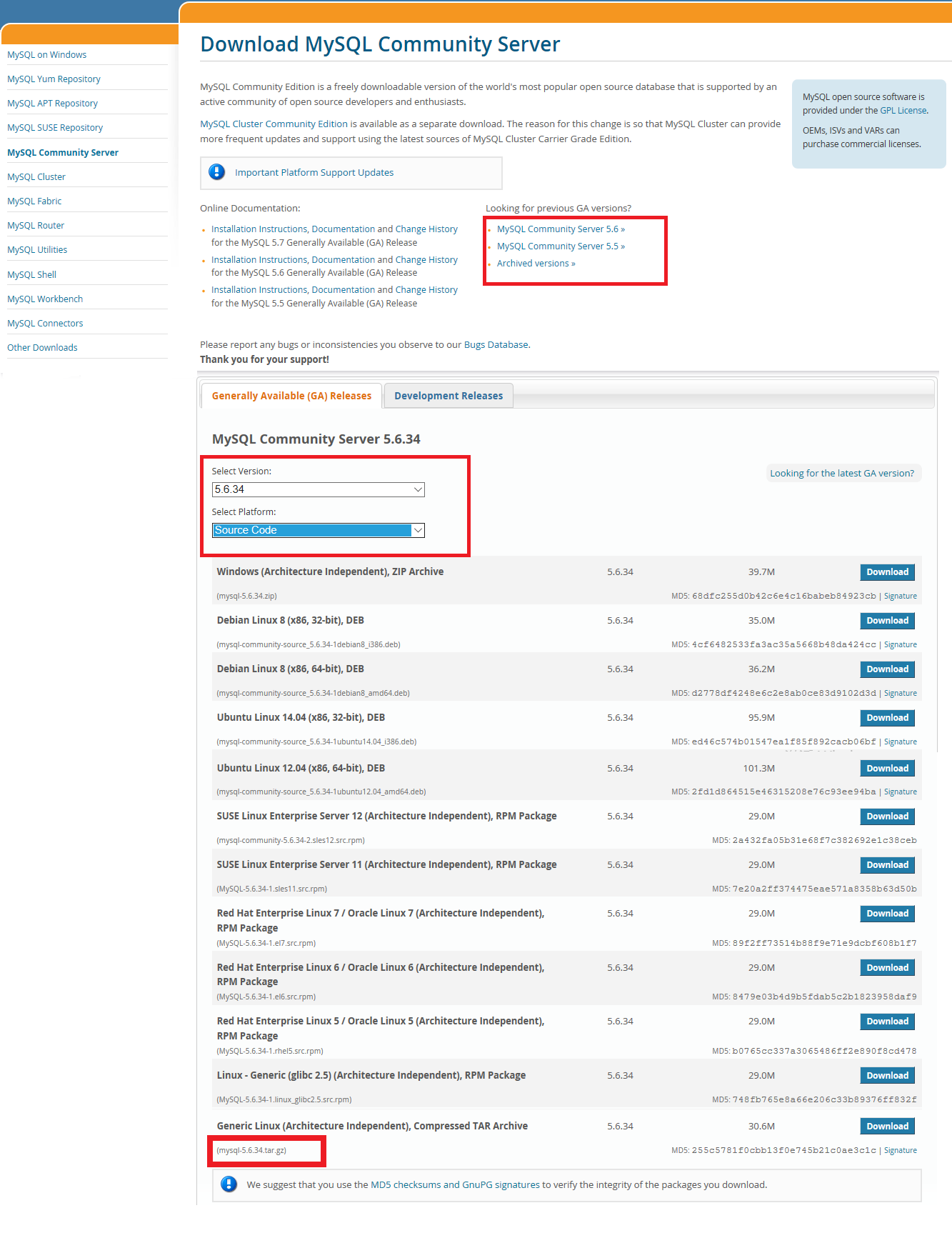Download the Windows ZIP Archive package

click(887, 572)
